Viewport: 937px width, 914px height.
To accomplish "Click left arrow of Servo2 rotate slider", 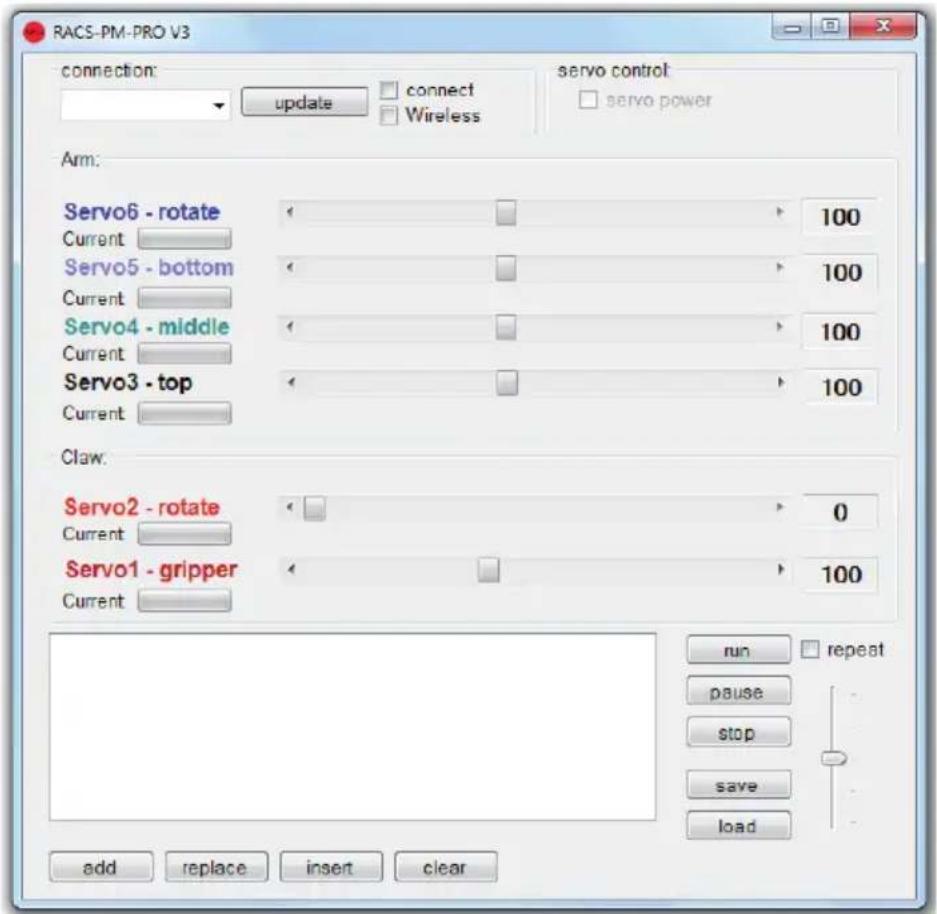I will point(290,508).
